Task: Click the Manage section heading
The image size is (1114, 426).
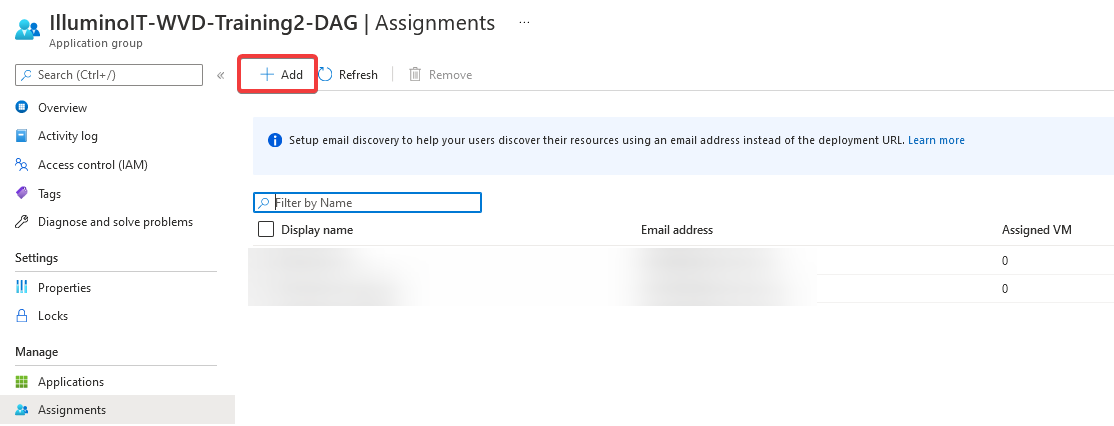Action: 36,352
